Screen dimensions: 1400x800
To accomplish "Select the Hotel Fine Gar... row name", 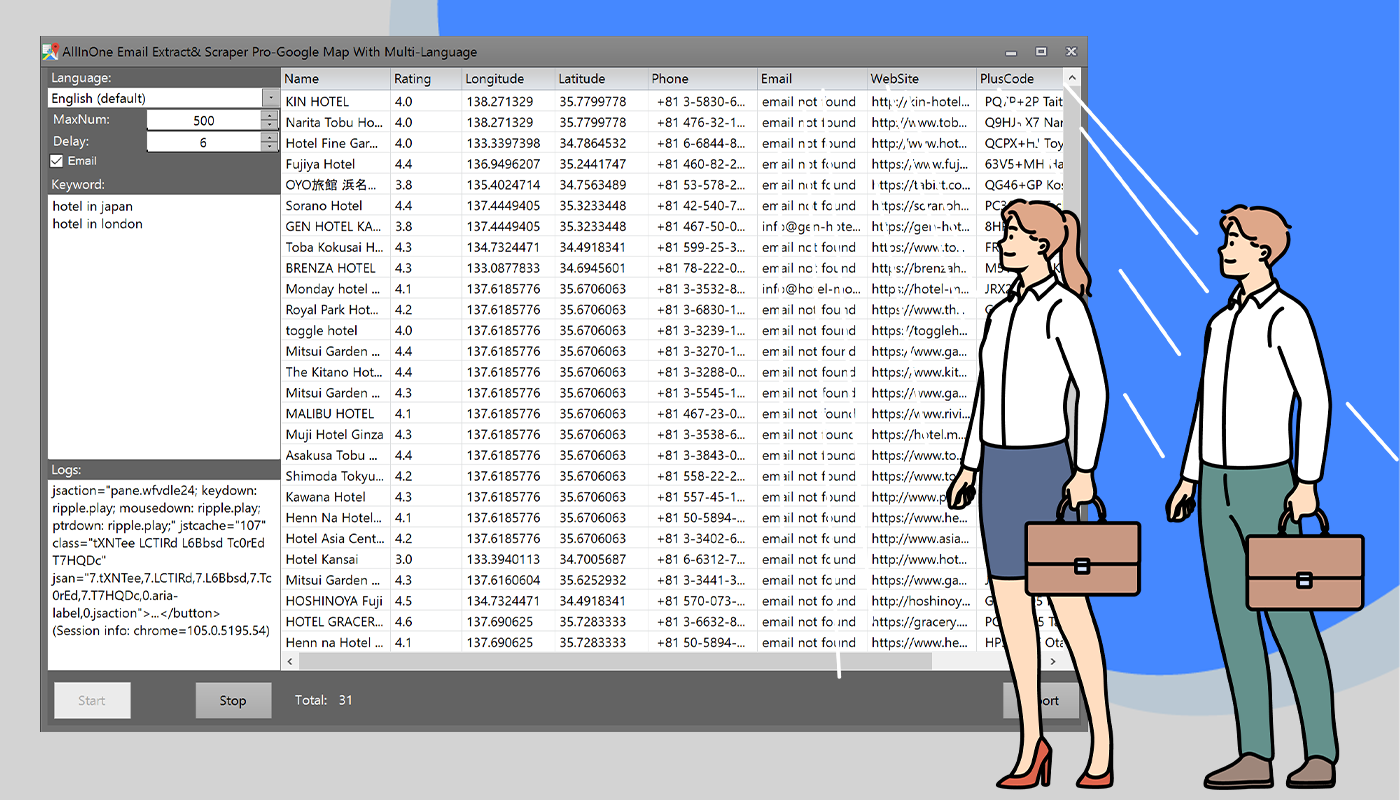I will 334,143.
